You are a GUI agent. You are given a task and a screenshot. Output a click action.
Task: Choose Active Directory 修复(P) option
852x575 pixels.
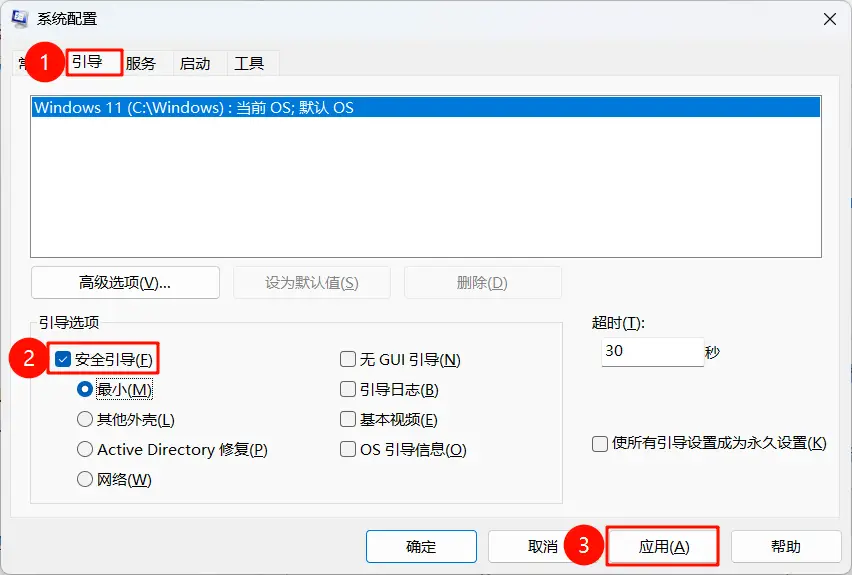point(85,449)
